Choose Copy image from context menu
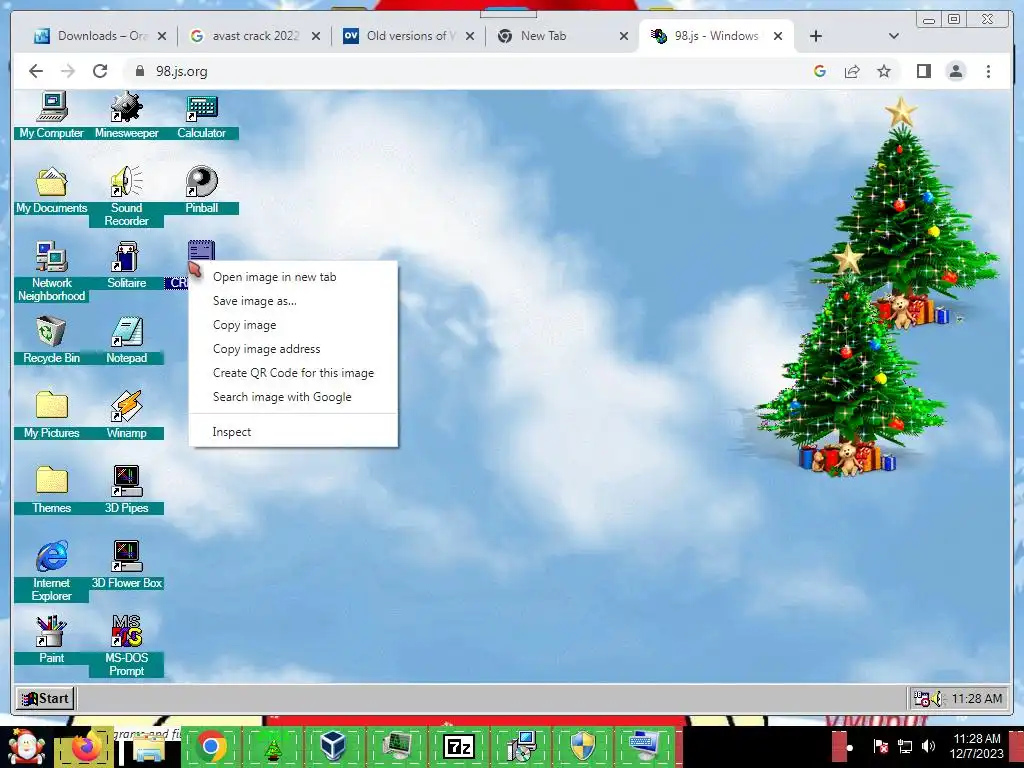 (293, 325)
